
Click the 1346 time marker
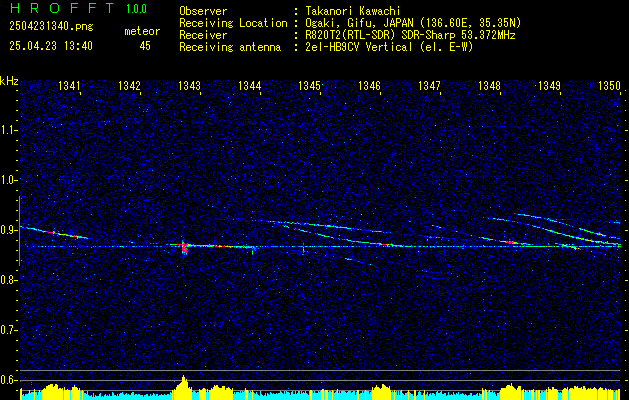click(x=369, y=86)
